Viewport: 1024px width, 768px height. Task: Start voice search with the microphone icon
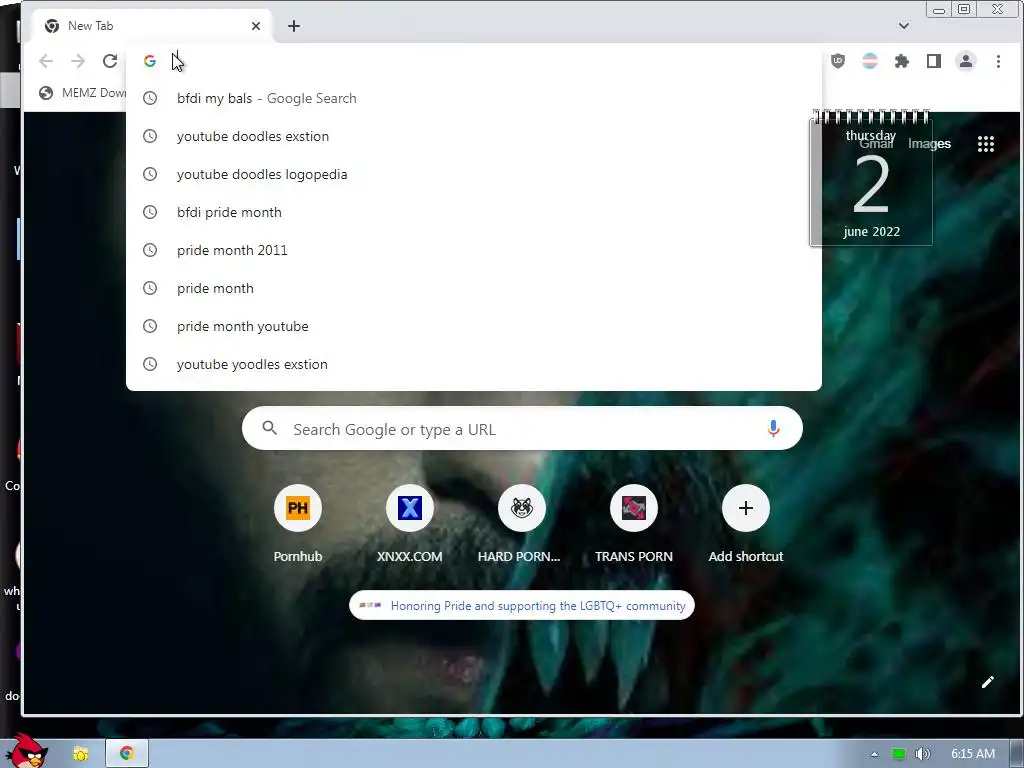pos(773,428)
